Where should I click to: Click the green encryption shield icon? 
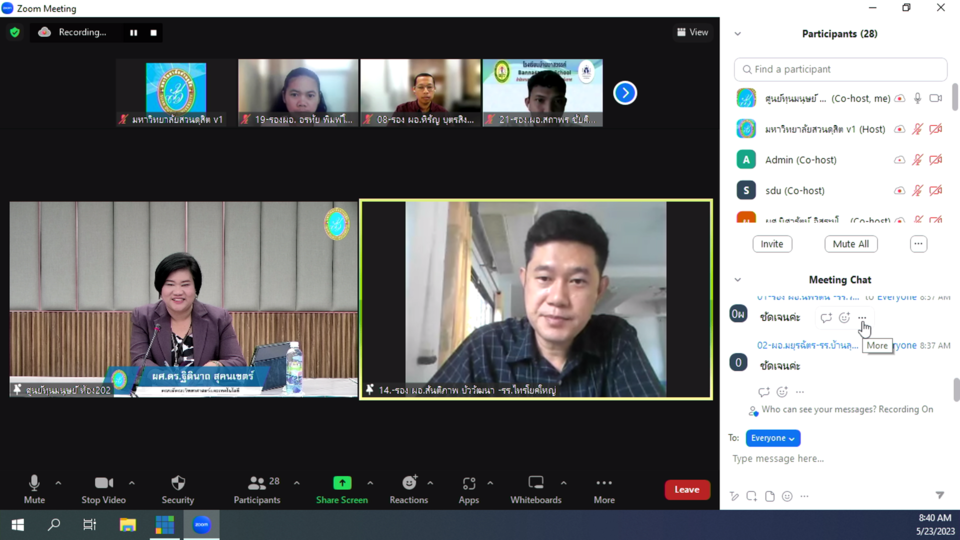pos(15,32)
